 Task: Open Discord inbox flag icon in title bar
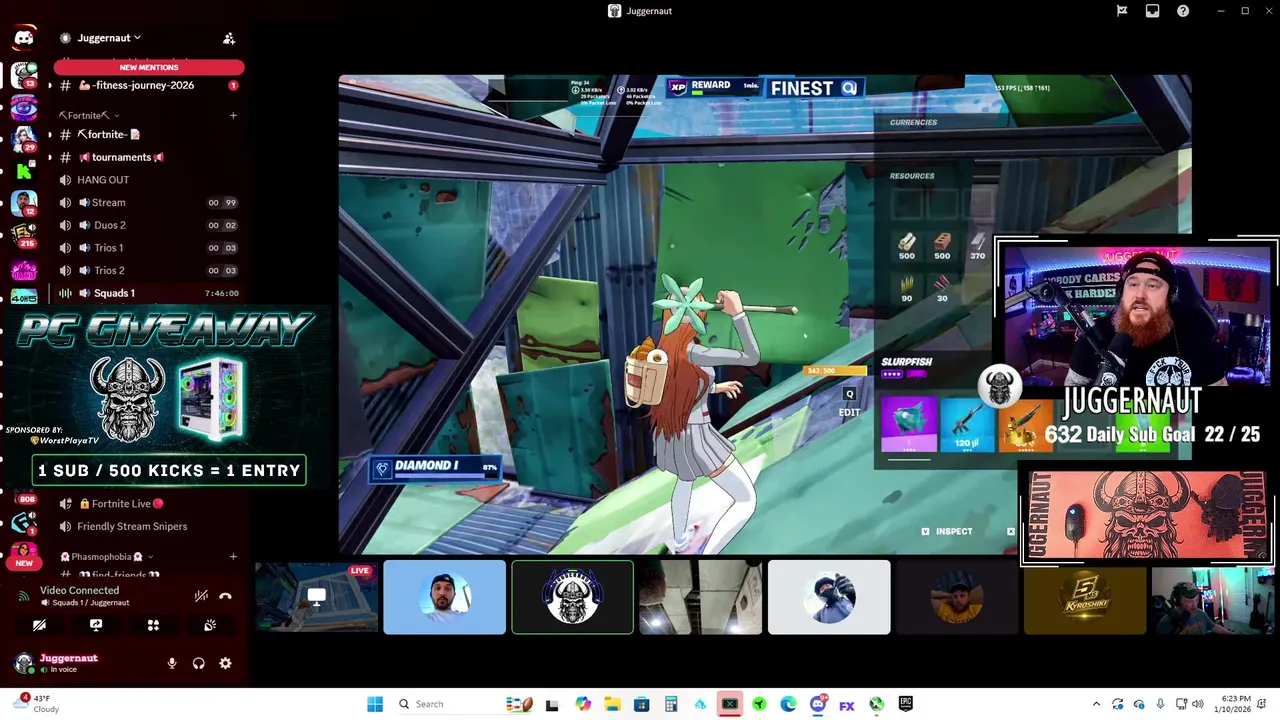(1122, 11)
